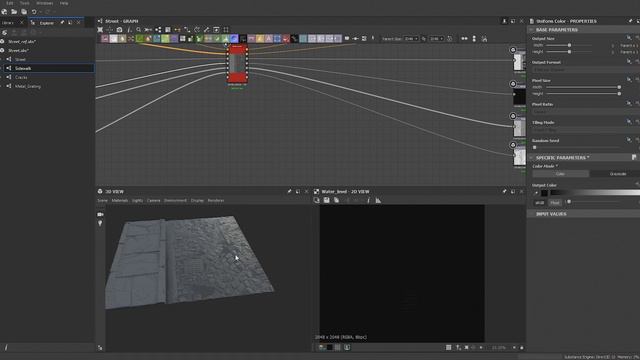Image resolution: width=640 pixels, height=360 pixels.
Task: Set Color Mode to Color
Action: pyautogui.click(x=560, y=174)
